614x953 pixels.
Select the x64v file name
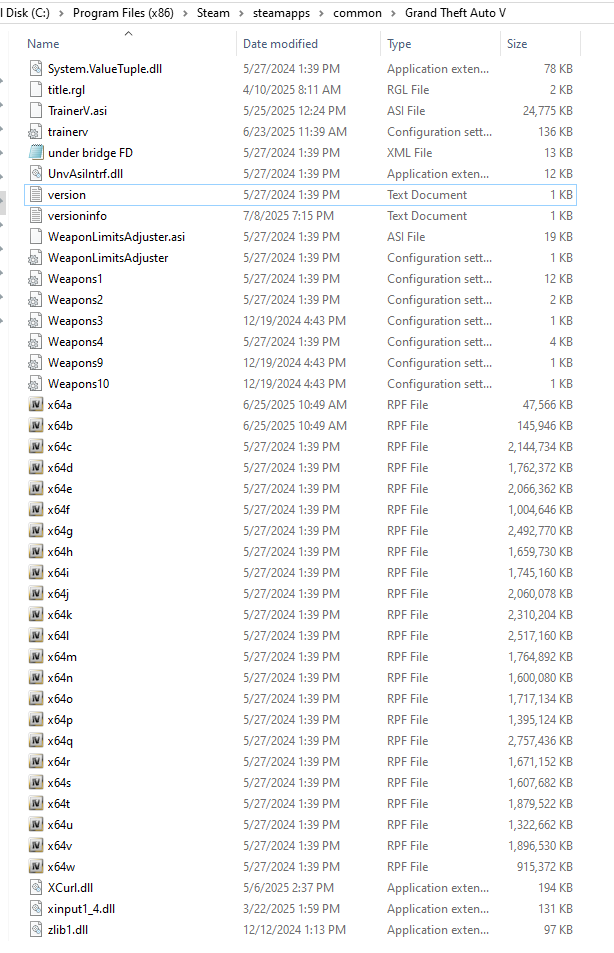tap(60, 845)
